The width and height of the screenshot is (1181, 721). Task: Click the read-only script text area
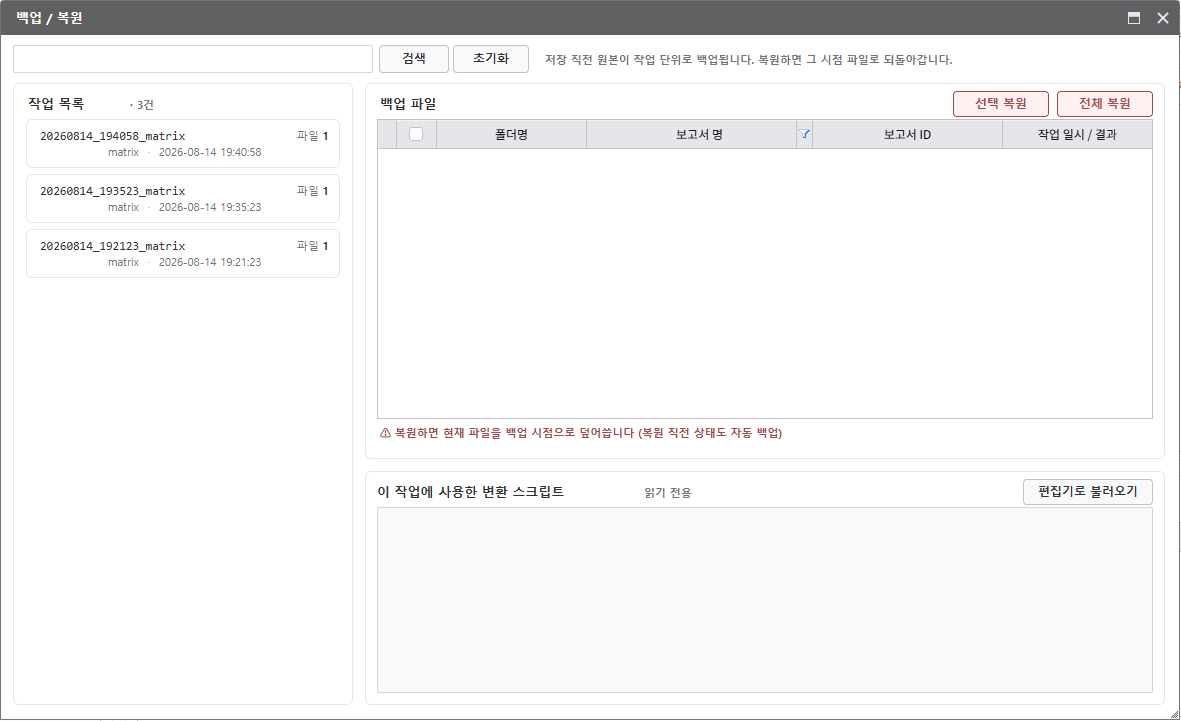(x=764, y=600)
